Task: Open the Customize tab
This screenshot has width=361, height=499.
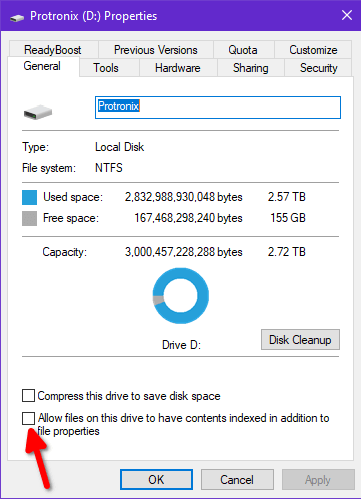Action: pos(313,50)
